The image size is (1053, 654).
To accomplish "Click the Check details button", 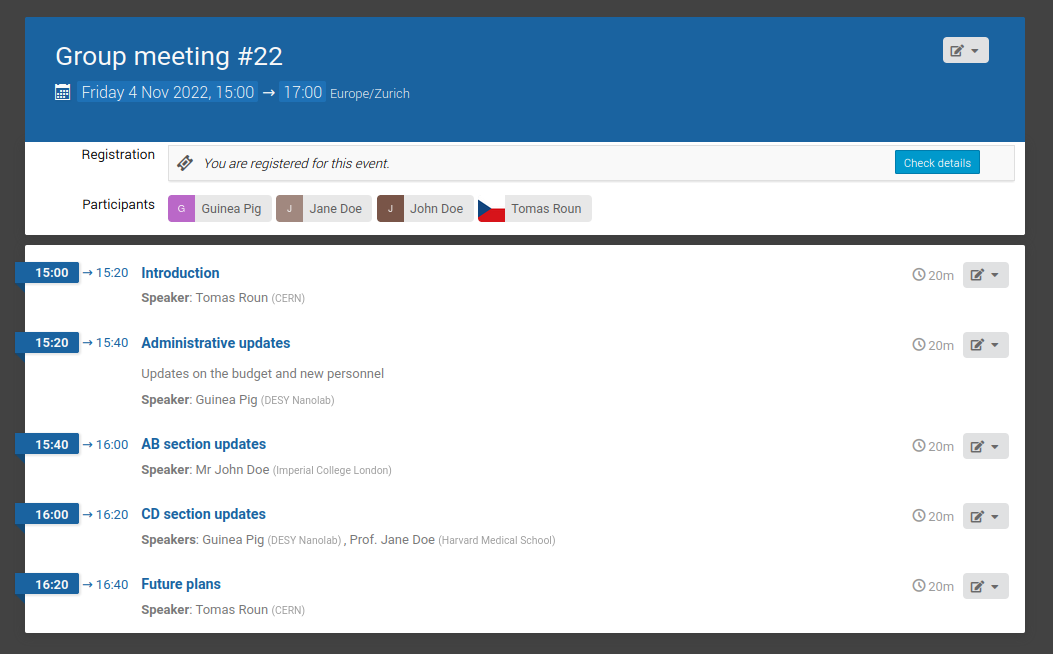I will pos(937,162).
